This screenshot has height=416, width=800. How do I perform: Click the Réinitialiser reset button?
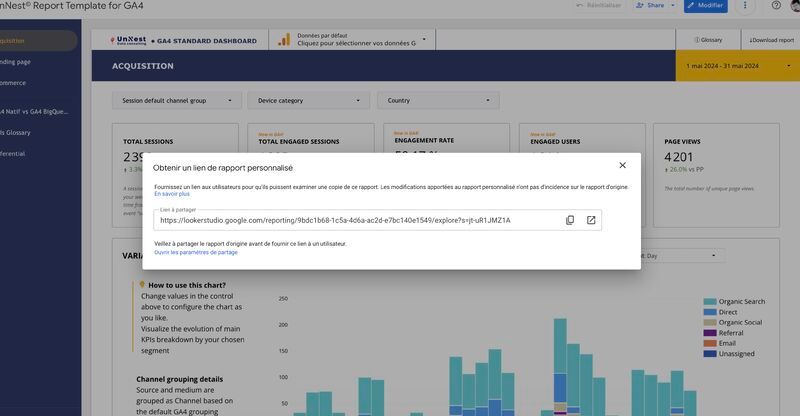tap(599, 6)
